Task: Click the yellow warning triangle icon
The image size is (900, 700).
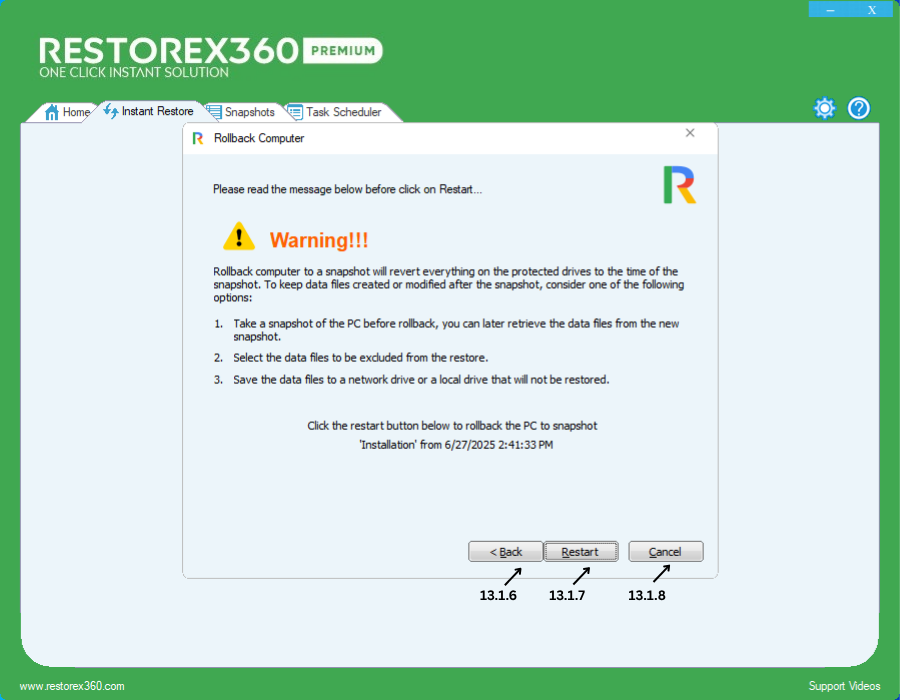Action: click(239, 237)
